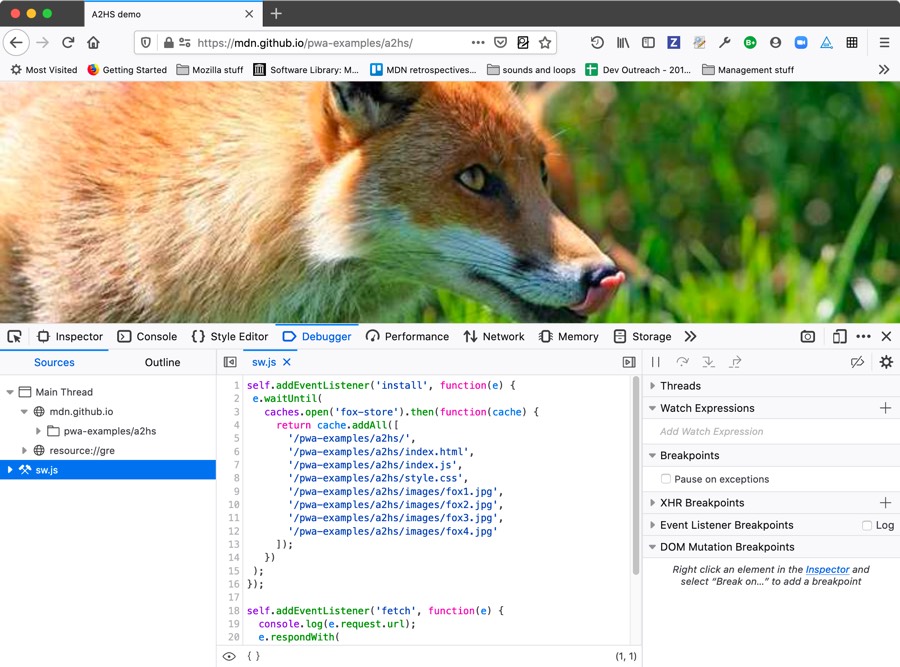
Task: Toggle the pretty print braces icon in source footer
Action: pyautogui.click(x=253, y=656)
